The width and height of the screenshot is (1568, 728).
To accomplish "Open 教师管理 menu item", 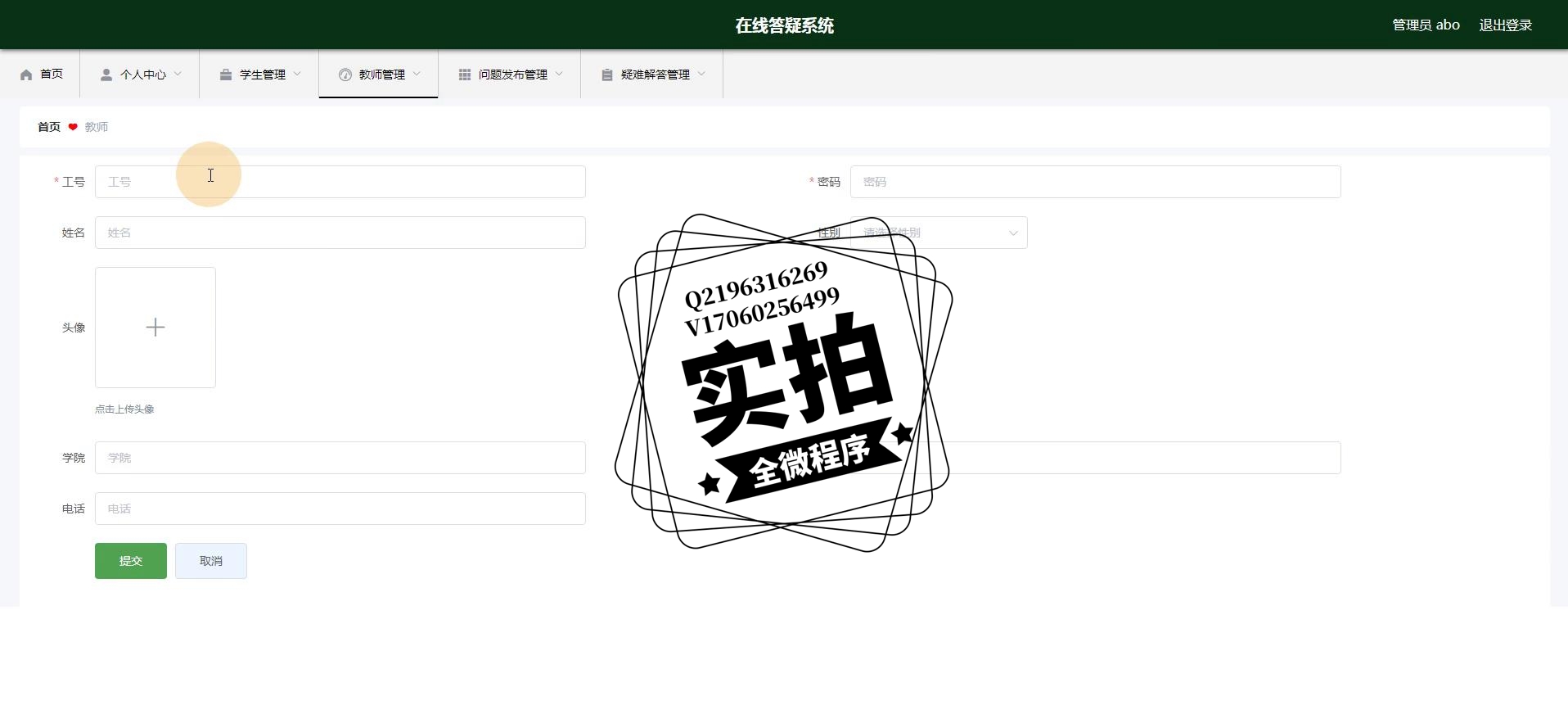I will (x=379, y=74).
